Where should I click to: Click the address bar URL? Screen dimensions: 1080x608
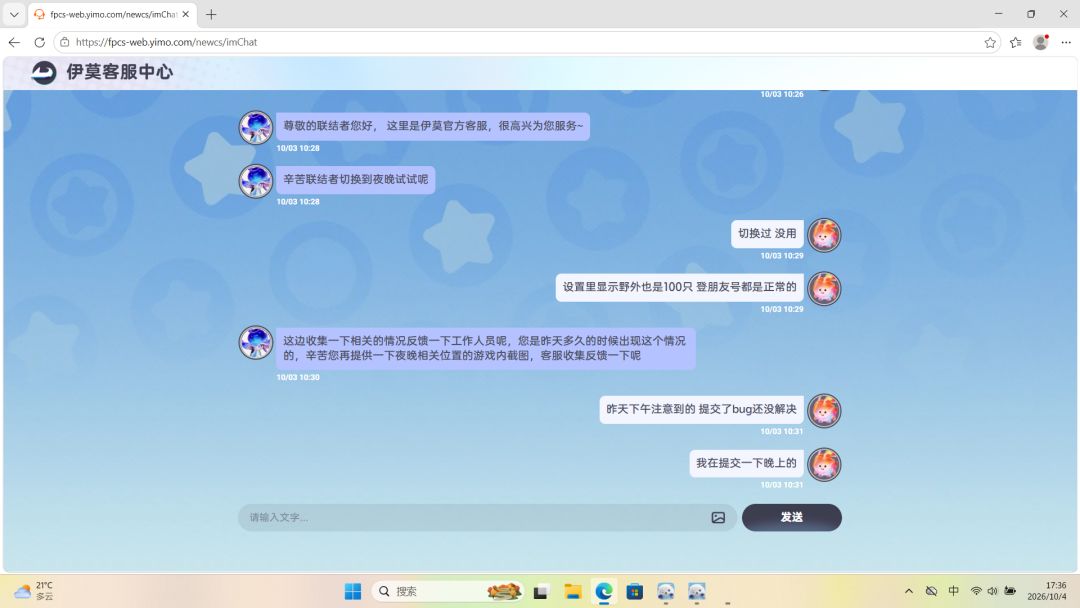point(166,42)
